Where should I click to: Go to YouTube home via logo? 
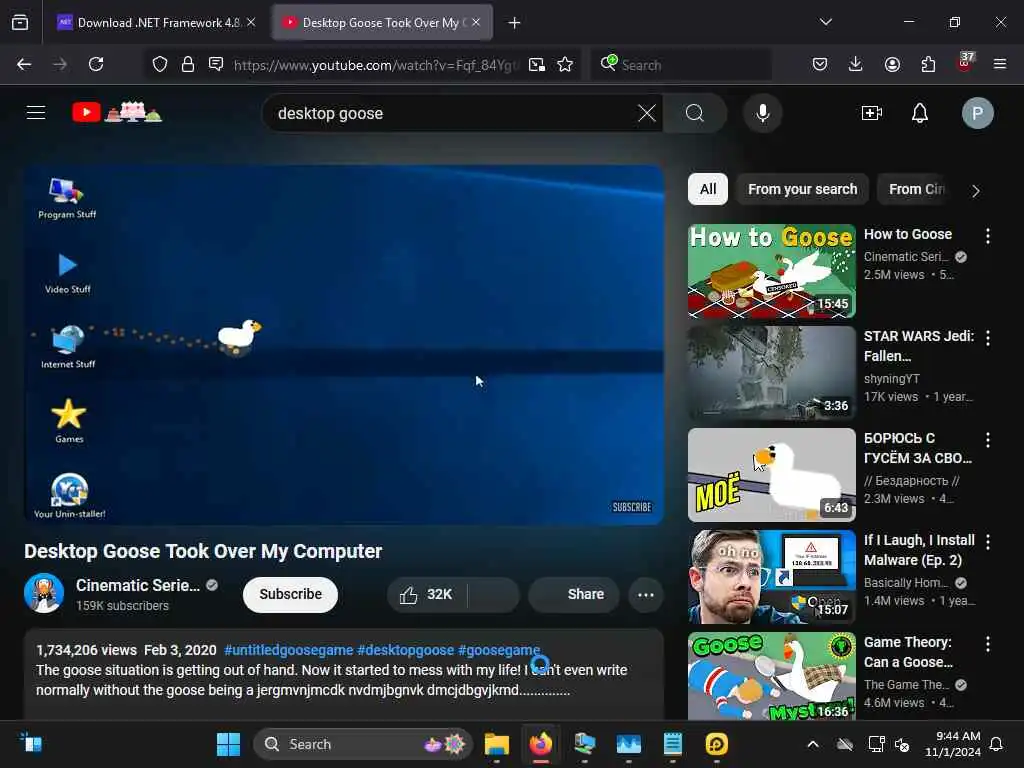[x=116, y=112]
